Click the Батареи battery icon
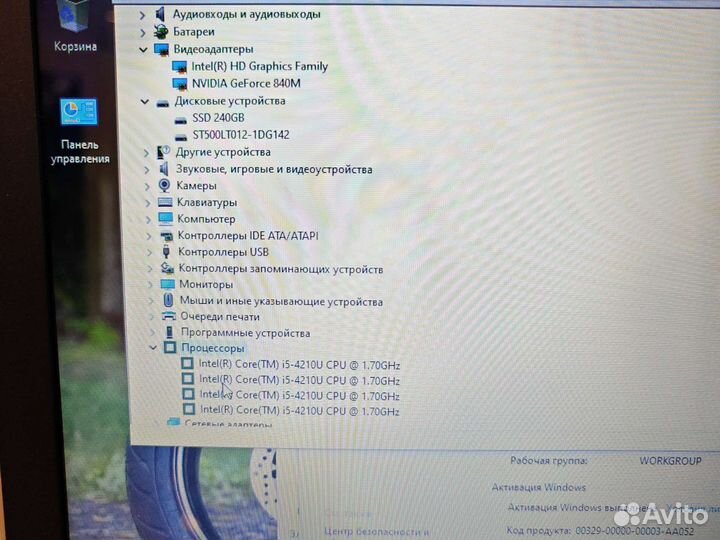This screenshot has width=720, height=540. point(161,32)
